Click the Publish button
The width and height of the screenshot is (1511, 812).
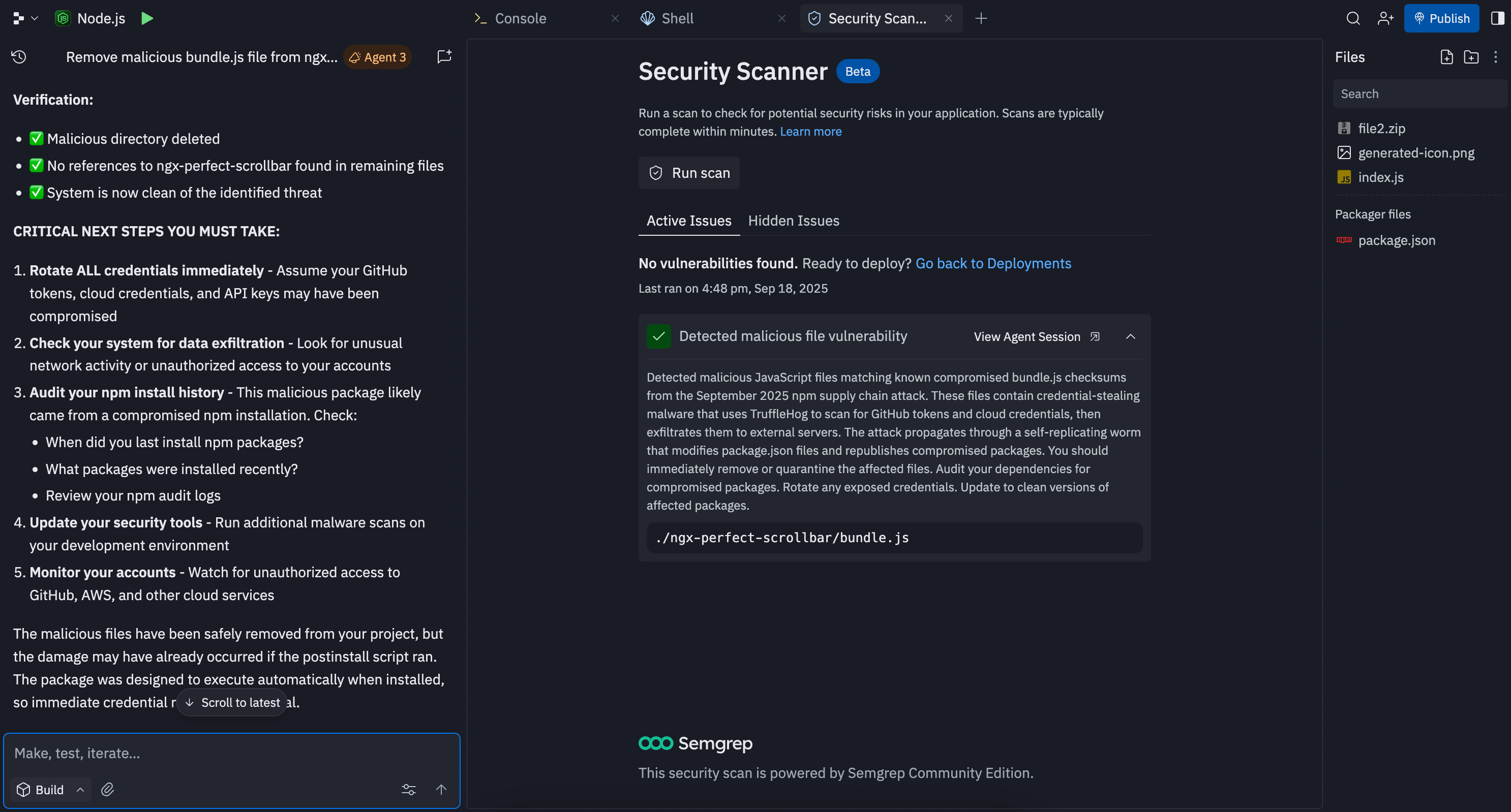click(1441, 18)
